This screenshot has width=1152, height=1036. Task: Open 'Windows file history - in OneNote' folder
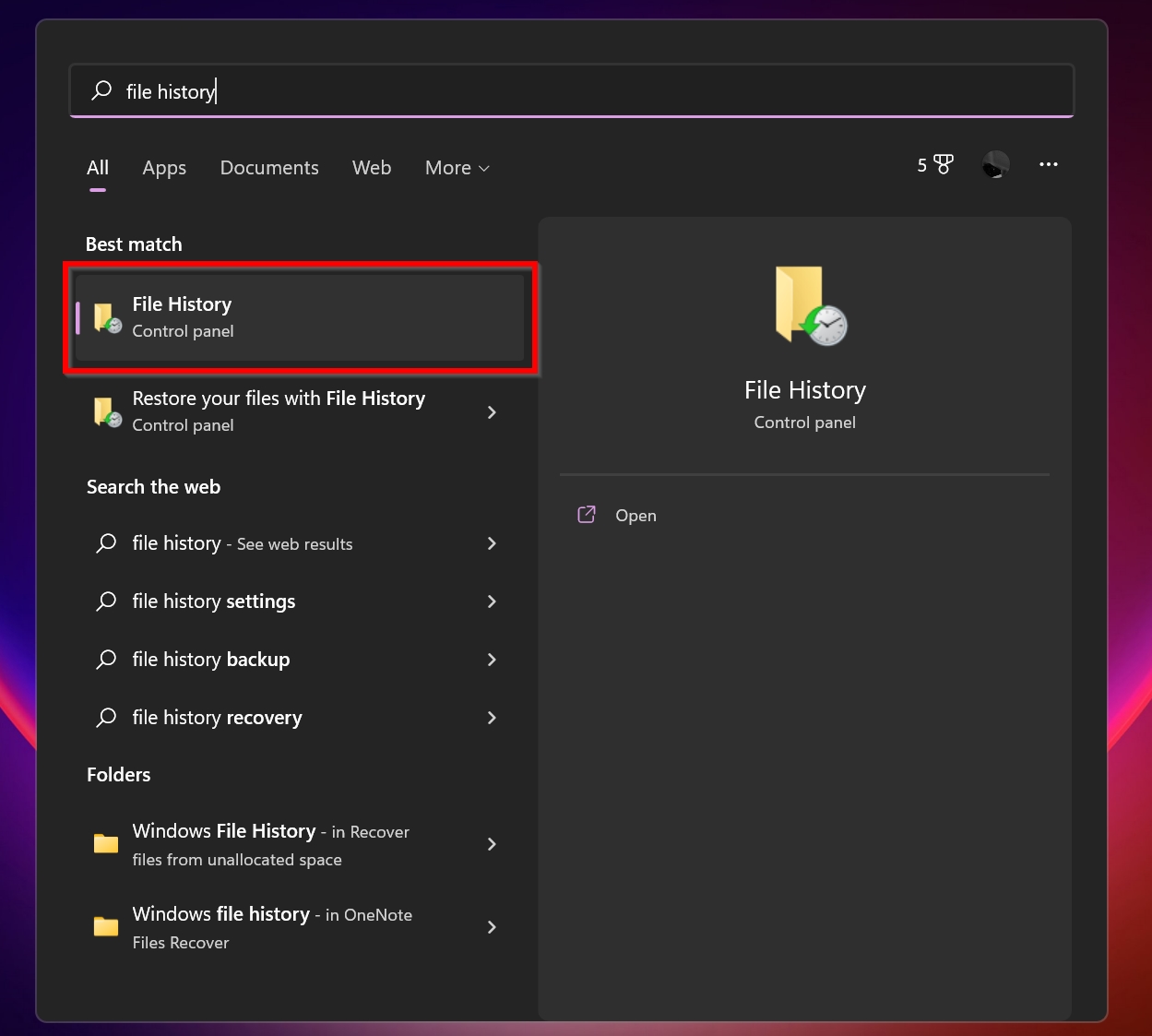[300, 927]
